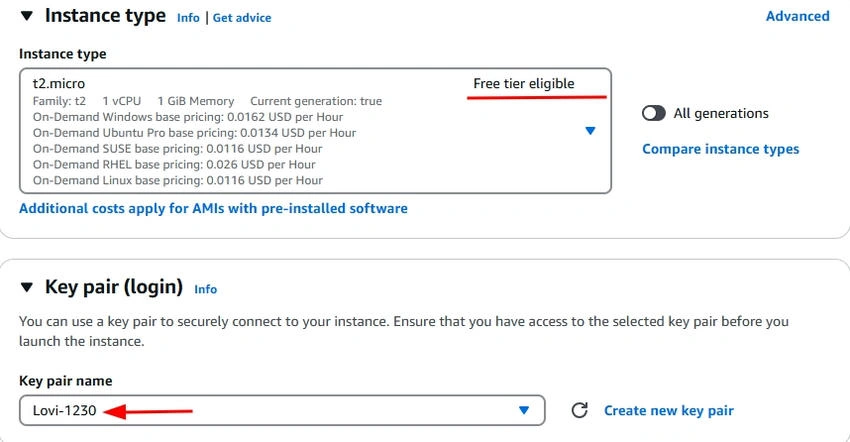
Task: Click the Key pair (login) heading text
Action: click(x=114, y=286)
